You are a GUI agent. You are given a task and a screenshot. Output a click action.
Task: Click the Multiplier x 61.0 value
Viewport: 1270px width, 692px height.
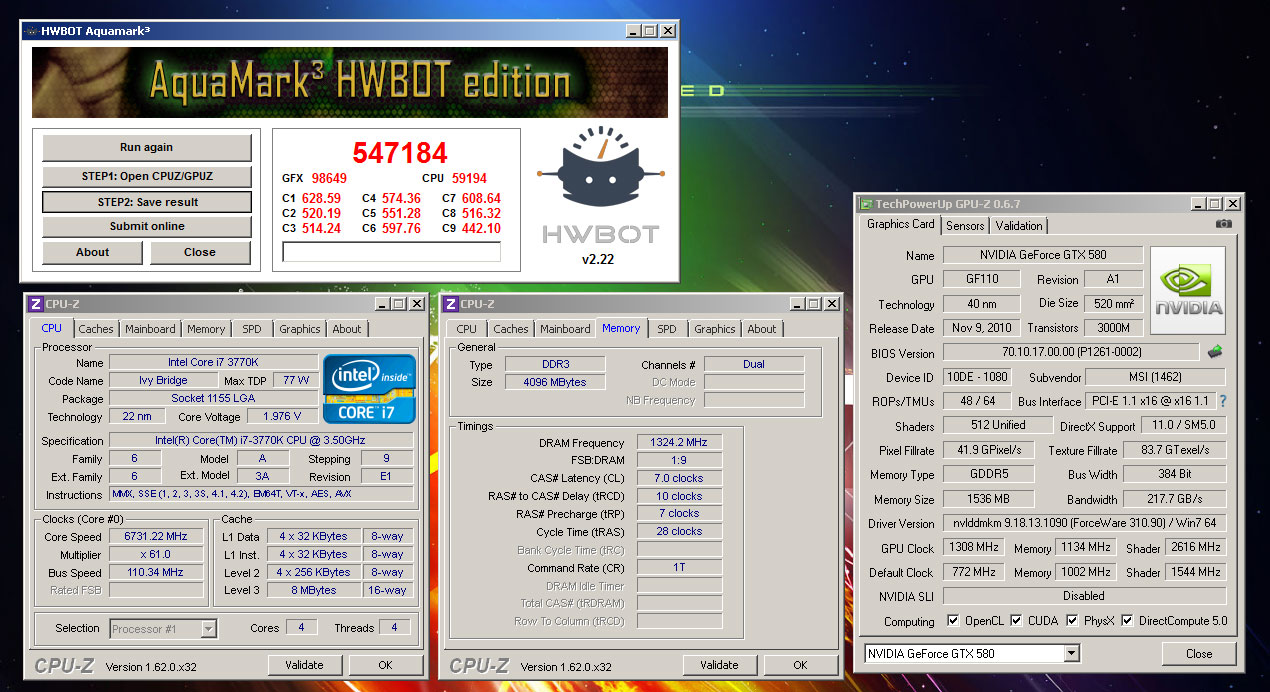click(x=155, y=555)
